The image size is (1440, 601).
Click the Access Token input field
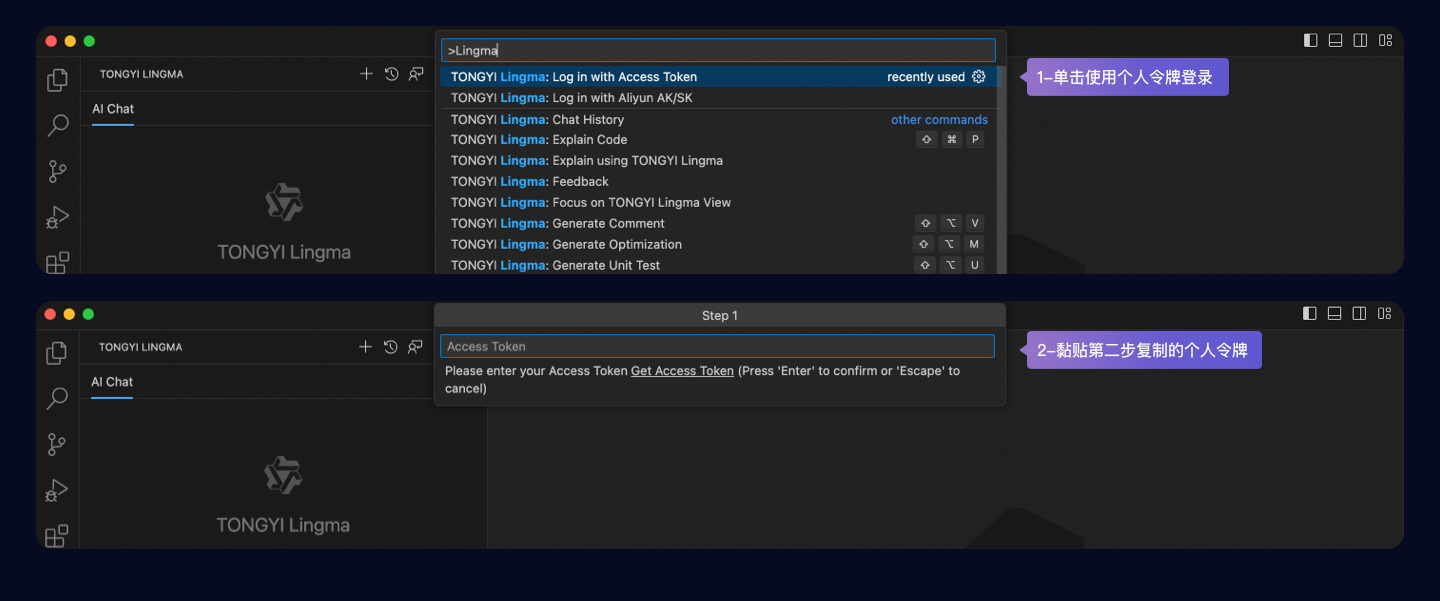718,346
